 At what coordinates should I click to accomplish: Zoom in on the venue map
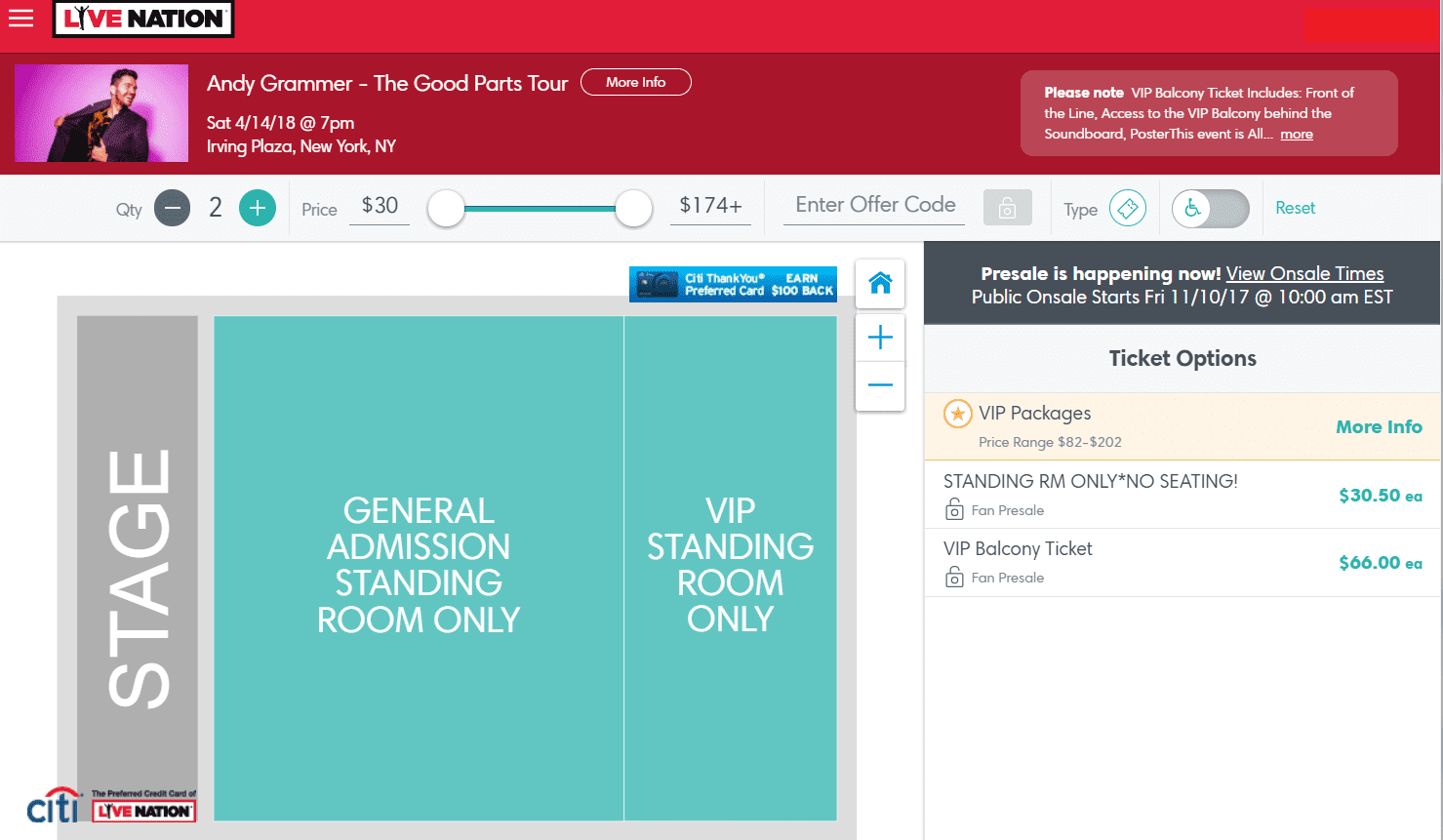(x=880, y=338)
